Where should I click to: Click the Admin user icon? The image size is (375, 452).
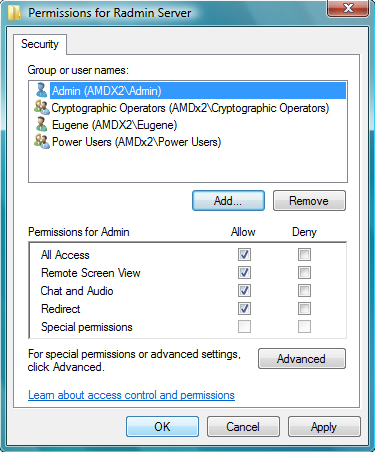(41, 90)
